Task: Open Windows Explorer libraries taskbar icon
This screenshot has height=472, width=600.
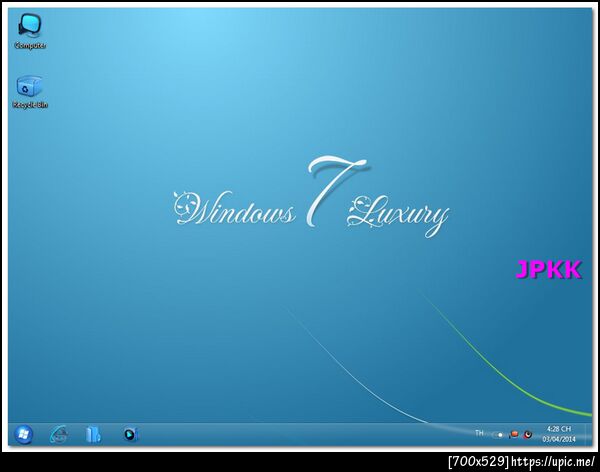Action: point(93,435)
